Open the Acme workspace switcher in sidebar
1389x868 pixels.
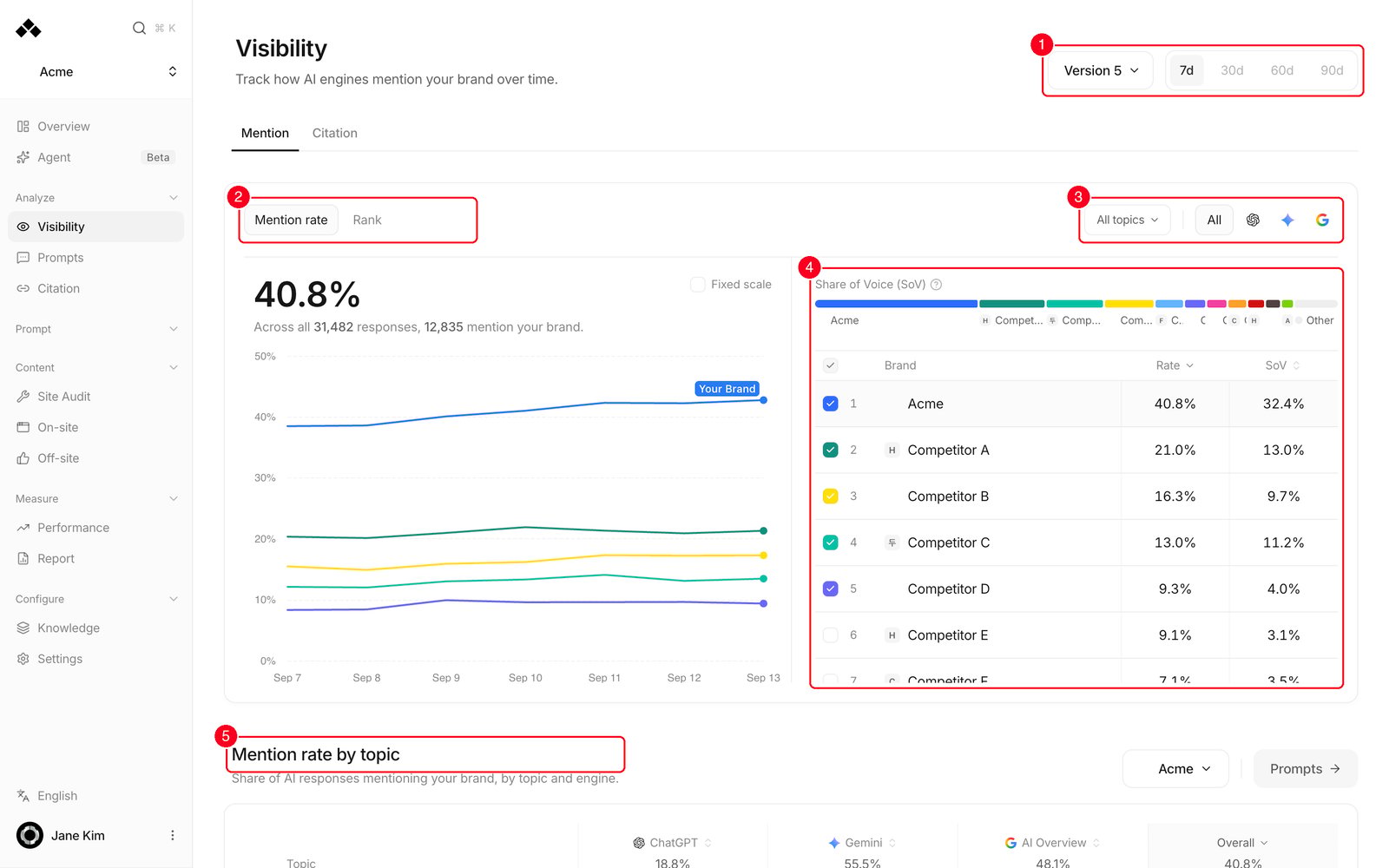click(x=96, y=71)
